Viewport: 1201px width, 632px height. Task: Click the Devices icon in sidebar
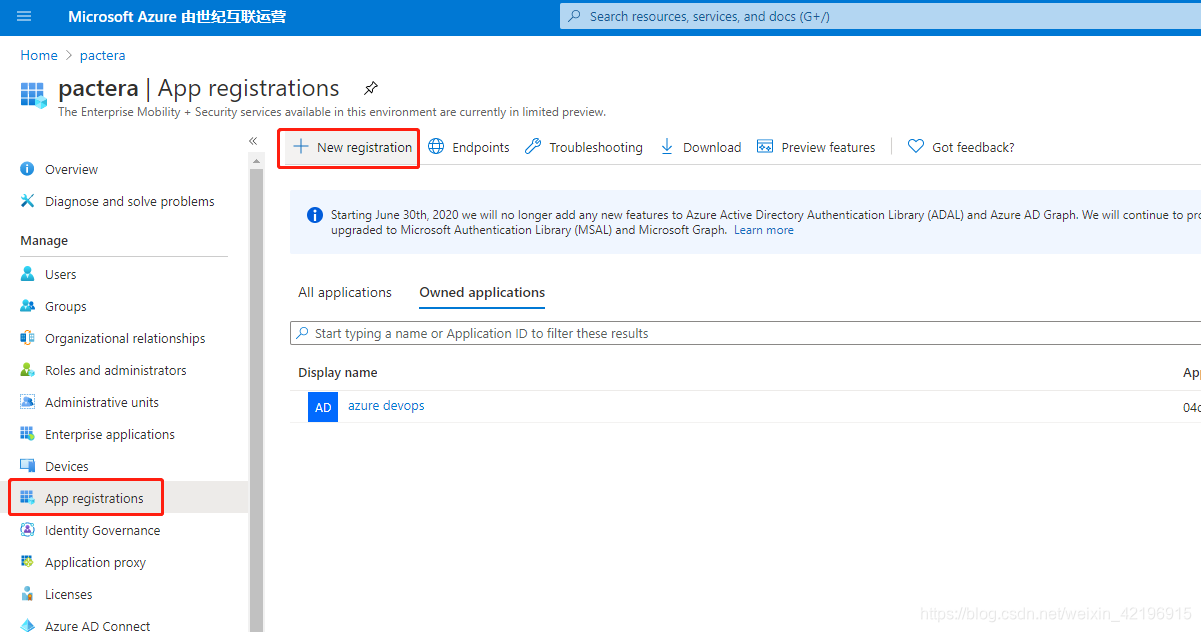[28, 466]
